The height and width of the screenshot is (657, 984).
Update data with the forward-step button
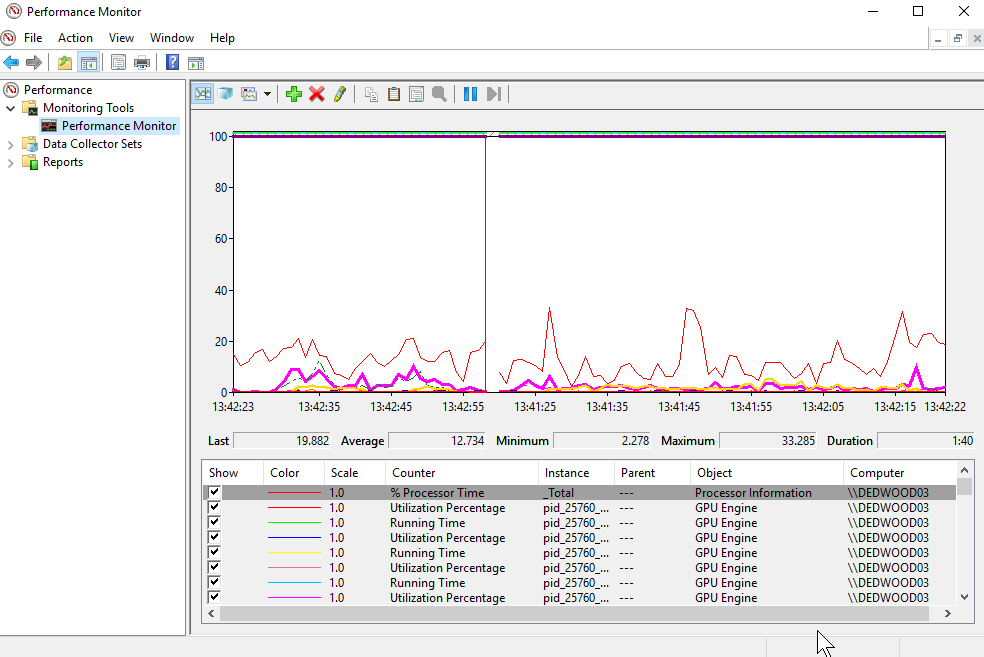point(493,93)
